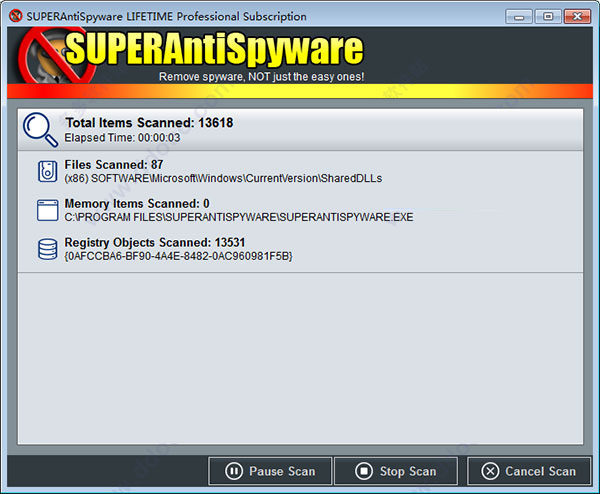Image resolution: width=600 pixels, height=494 pixels.
Task: Click the SUPERAntiSpyware logo in the banner
Action: click(x=191, y=54)
